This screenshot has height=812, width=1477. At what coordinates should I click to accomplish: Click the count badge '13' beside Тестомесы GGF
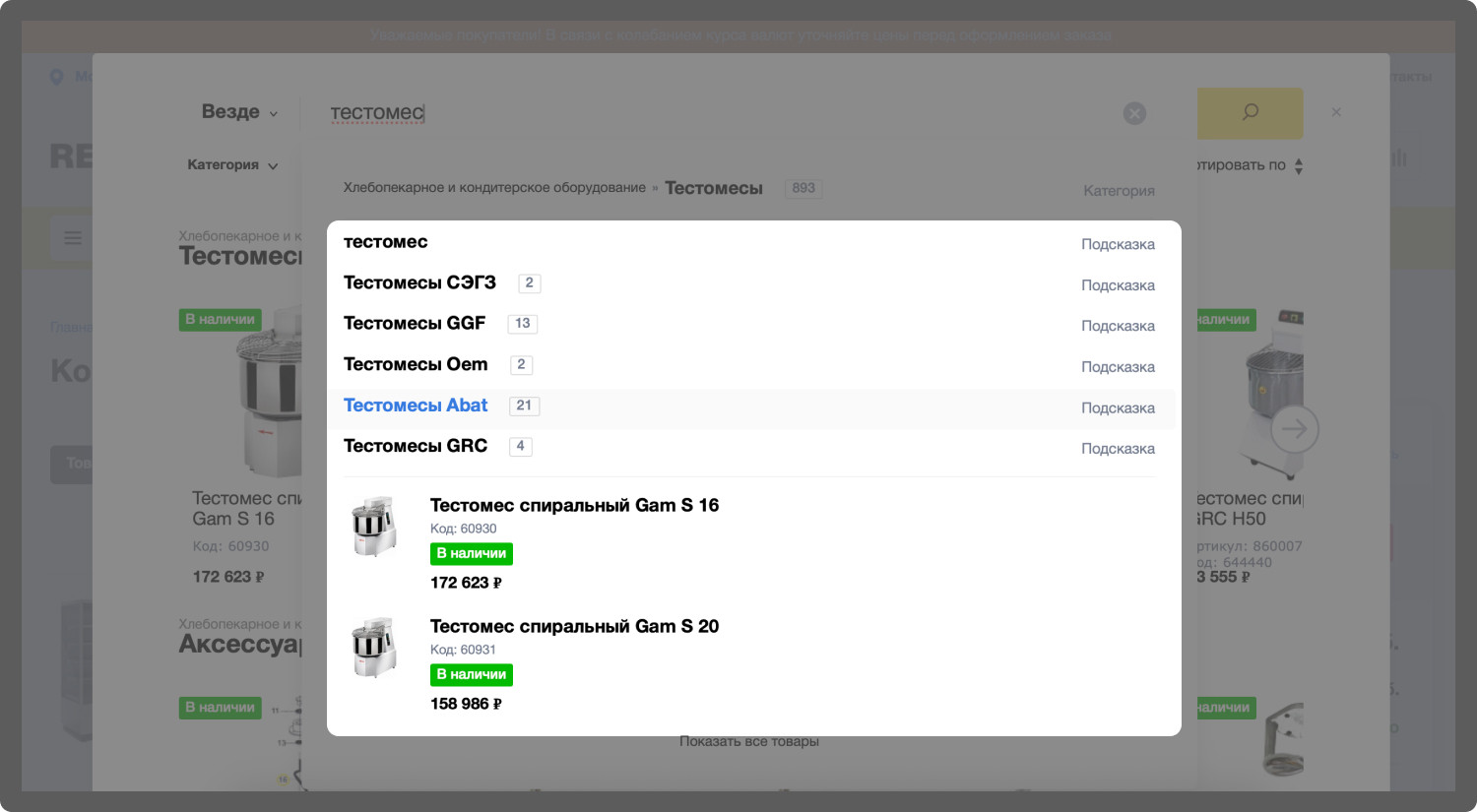point(522,324)
